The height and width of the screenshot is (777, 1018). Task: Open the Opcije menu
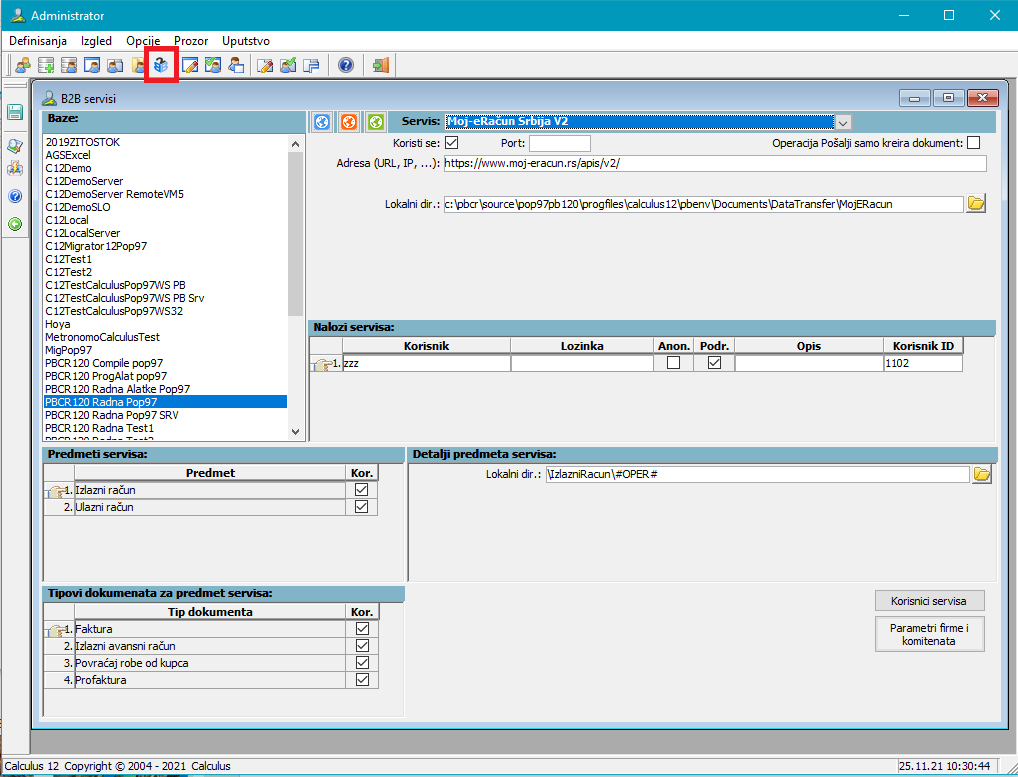[143, 41]
